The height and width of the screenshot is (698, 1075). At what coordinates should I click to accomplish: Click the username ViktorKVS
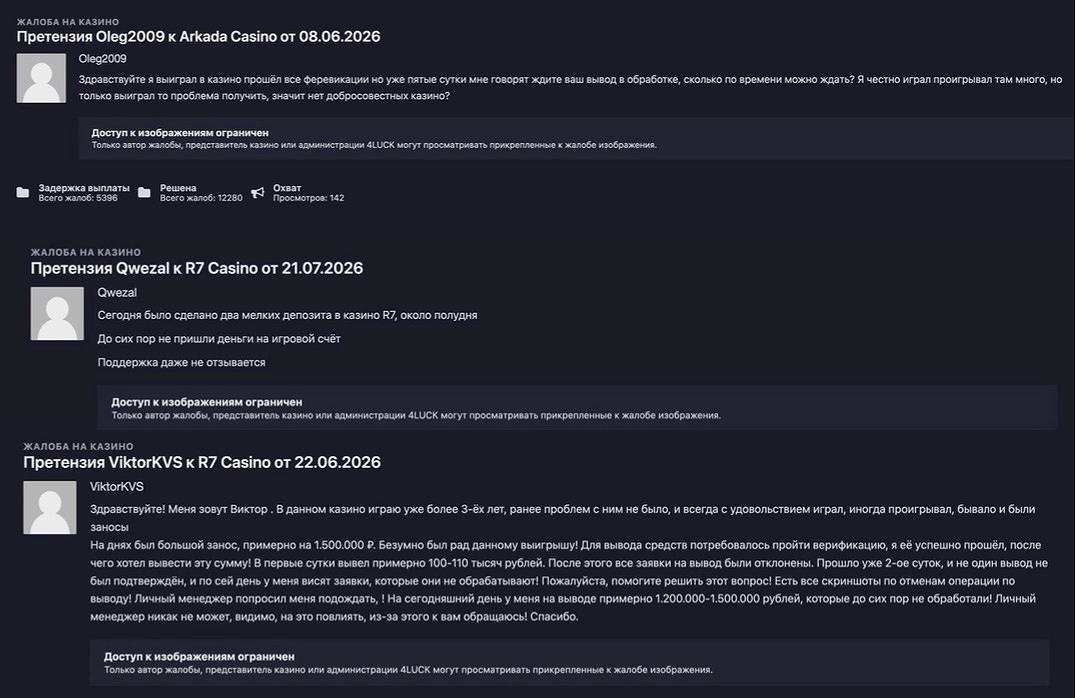click(x=117, y=487)
